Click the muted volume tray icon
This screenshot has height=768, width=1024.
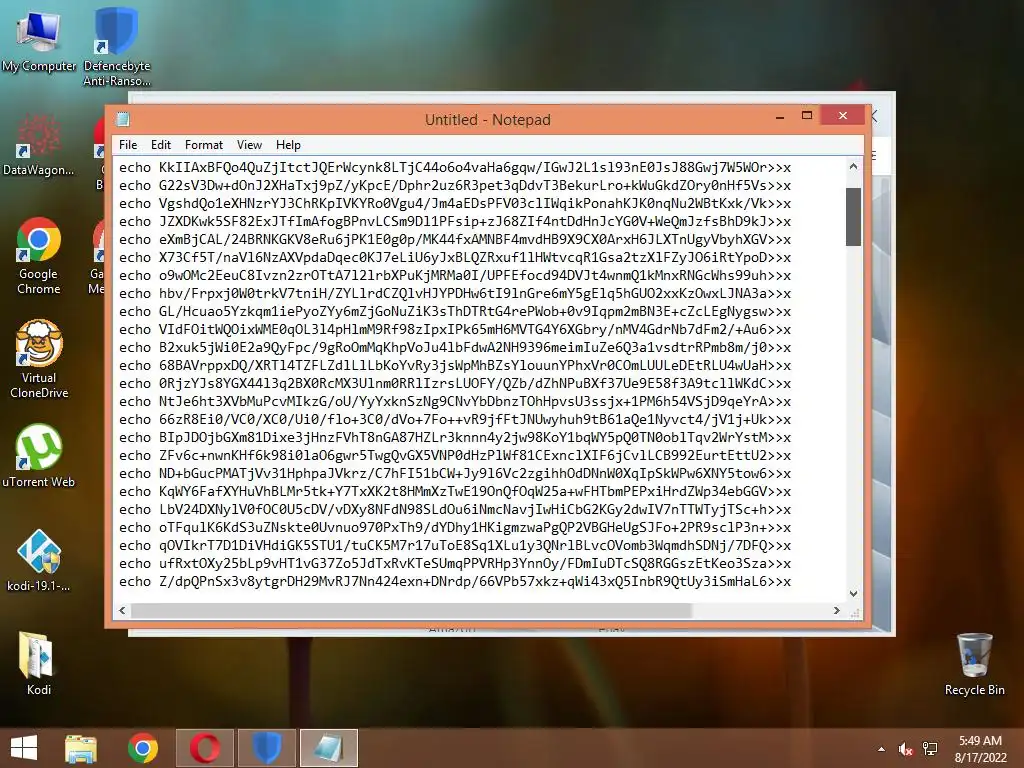coord(905,749)
